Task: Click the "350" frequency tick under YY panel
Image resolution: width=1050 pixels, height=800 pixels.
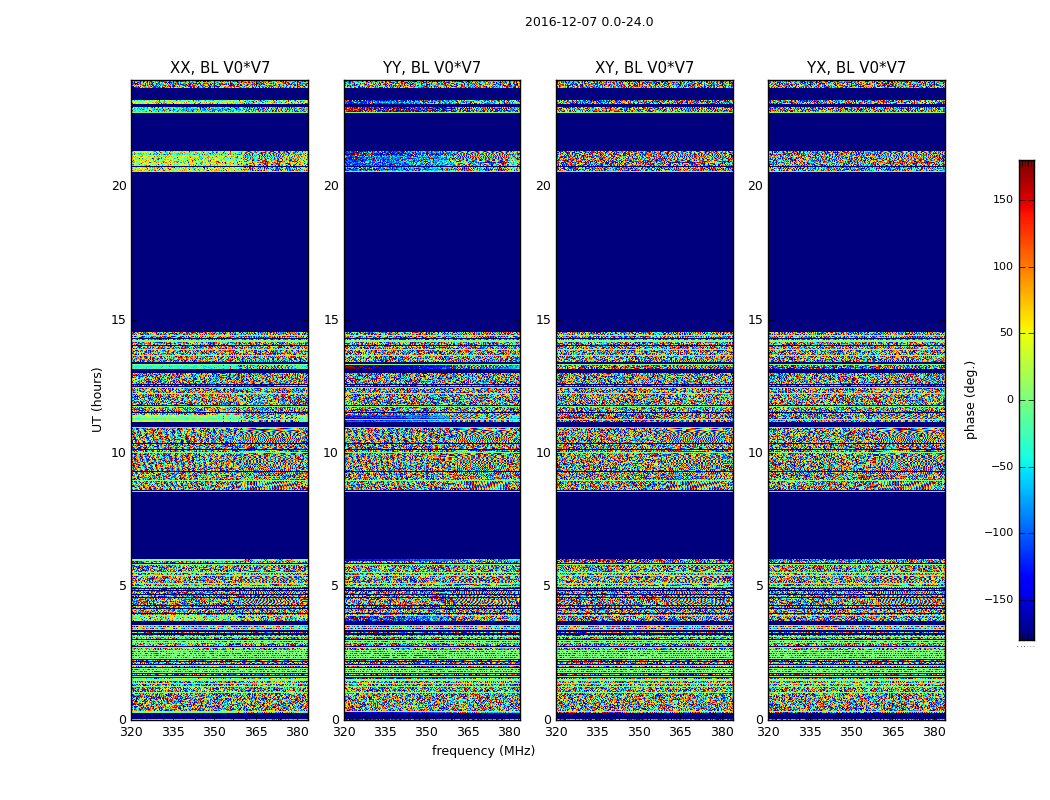Action: 427,732
